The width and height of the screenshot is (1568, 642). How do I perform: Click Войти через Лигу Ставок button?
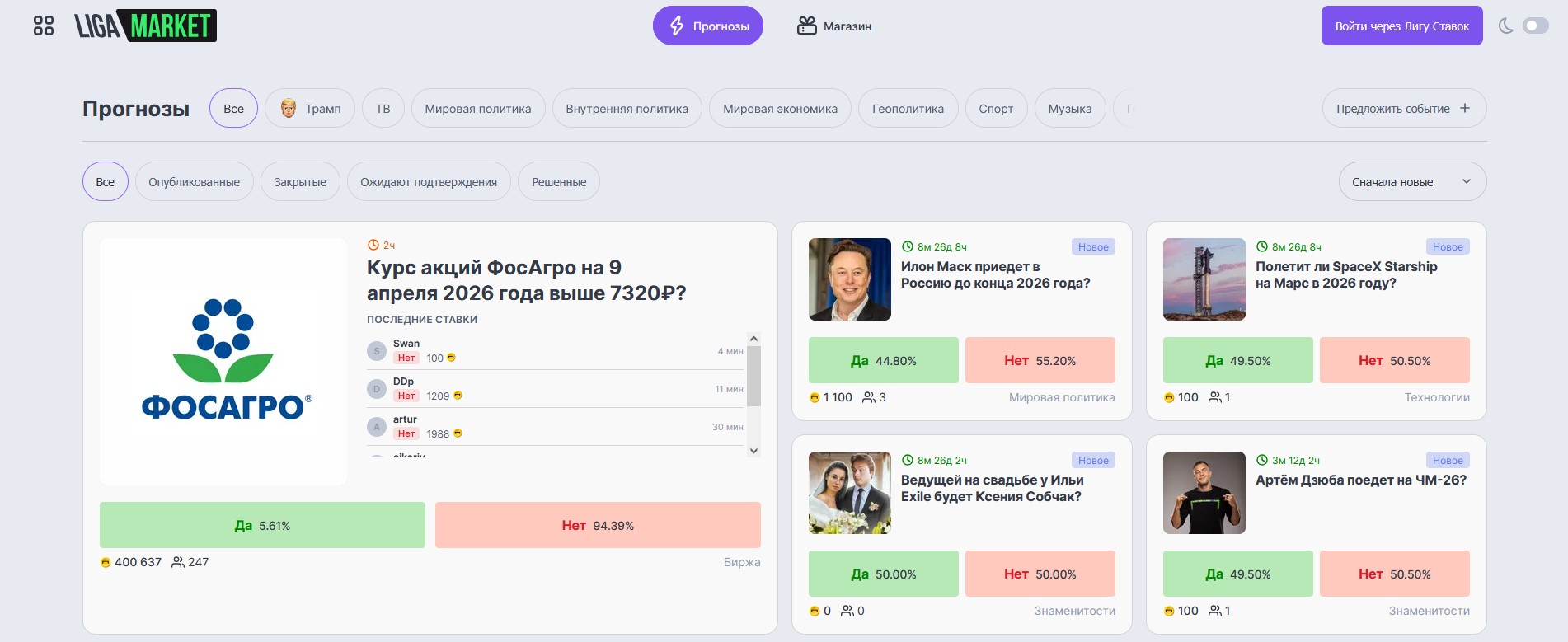pos(1401,26)
